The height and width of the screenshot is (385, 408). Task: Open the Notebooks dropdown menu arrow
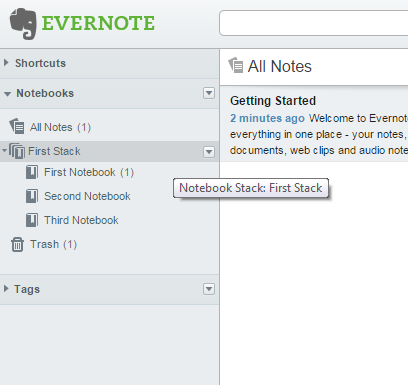pos(209,93)
